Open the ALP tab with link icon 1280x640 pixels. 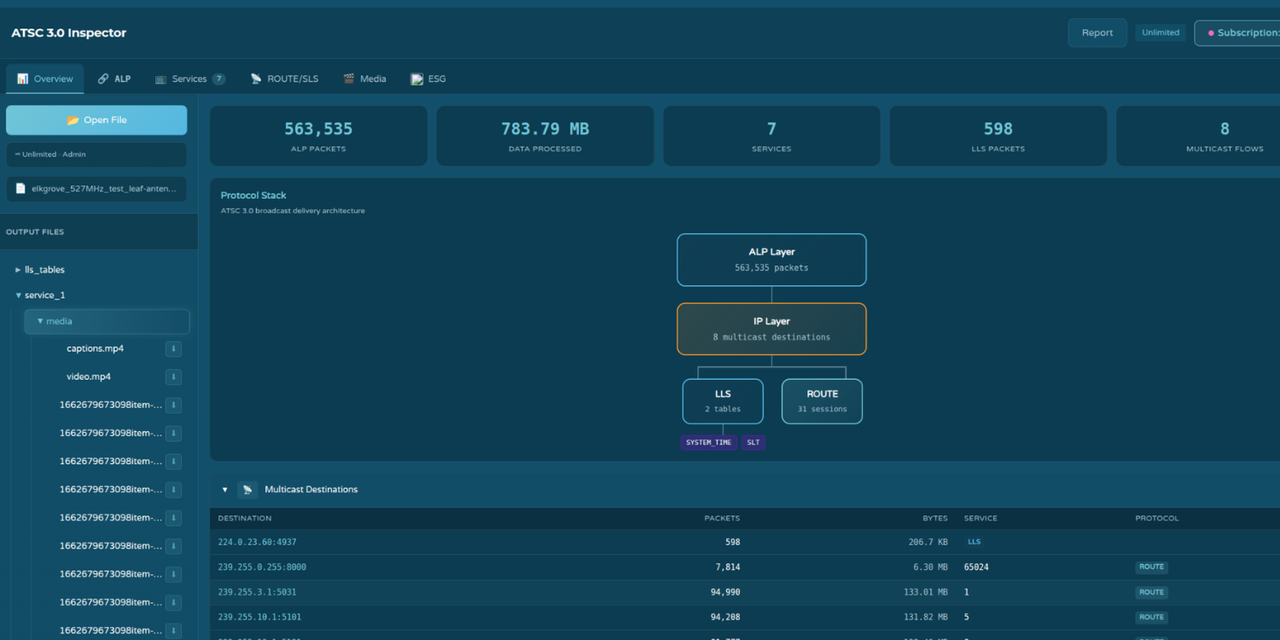(x=114, y=78)
